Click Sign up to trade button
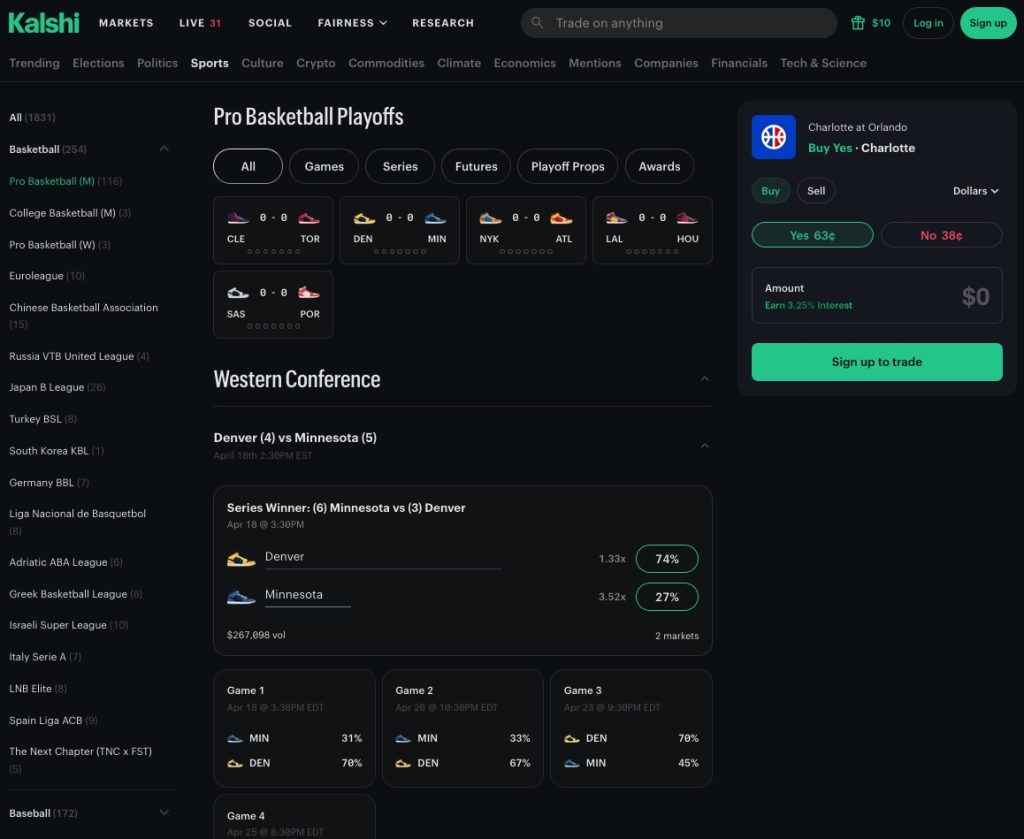Viewport: 1024px width, 839px height. click(876, 362)
